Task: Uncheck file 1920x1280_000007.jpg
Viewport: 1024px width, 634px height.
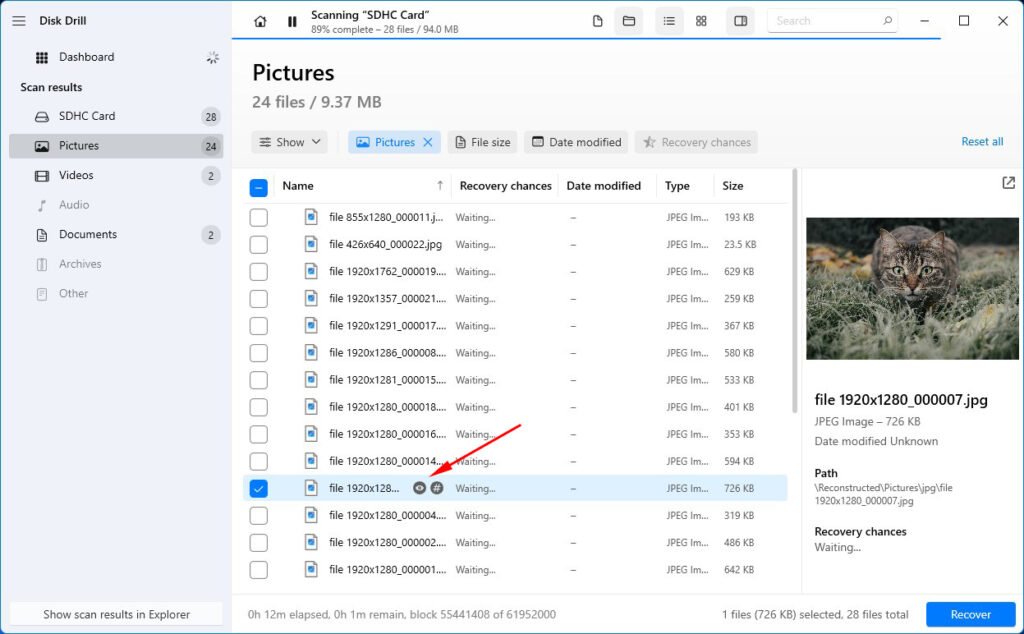Action: click(259, 488)
